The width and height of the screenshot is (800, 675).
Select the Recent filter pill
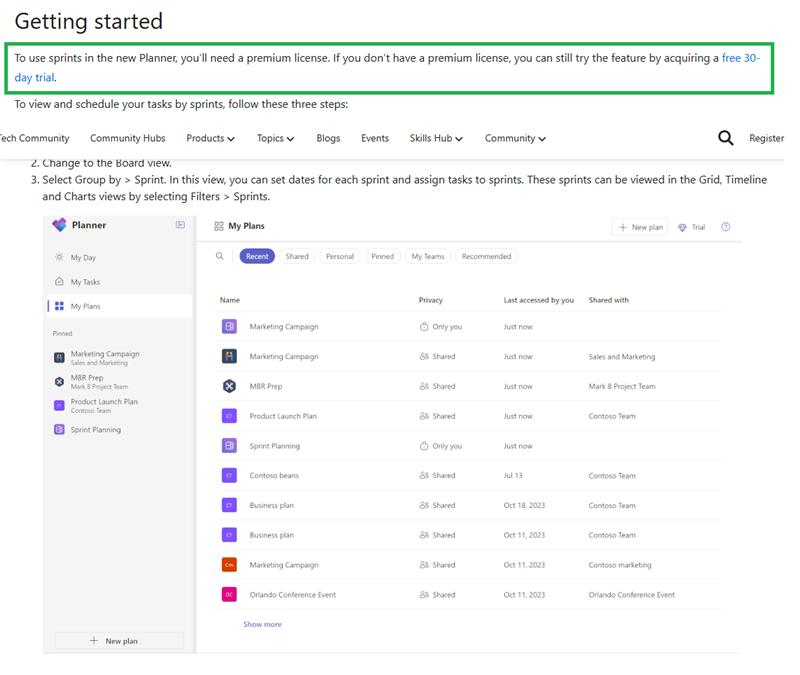[x=257, y=256]
